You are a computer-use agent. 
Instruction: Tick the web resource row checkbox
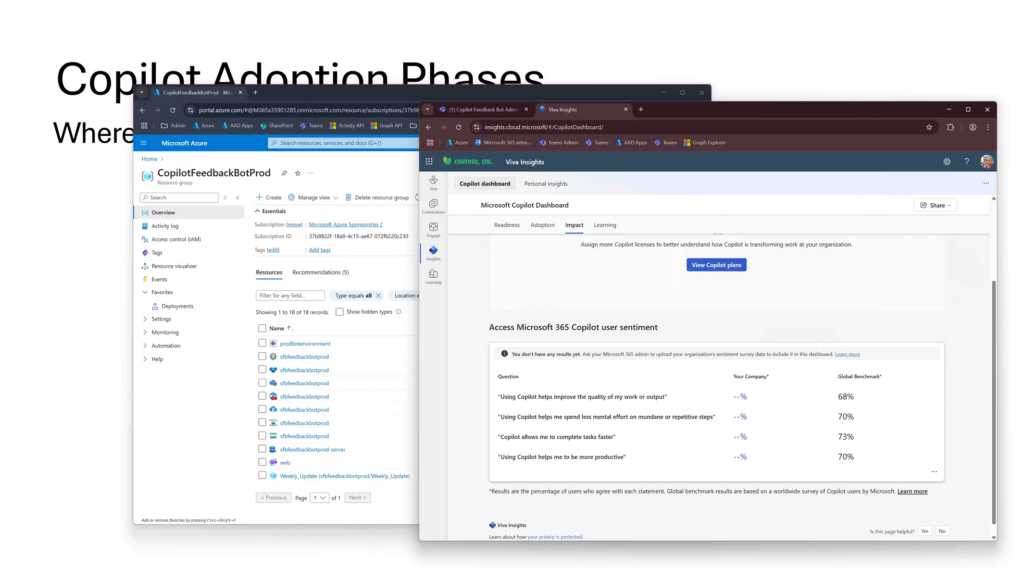(x=262, y=462)
